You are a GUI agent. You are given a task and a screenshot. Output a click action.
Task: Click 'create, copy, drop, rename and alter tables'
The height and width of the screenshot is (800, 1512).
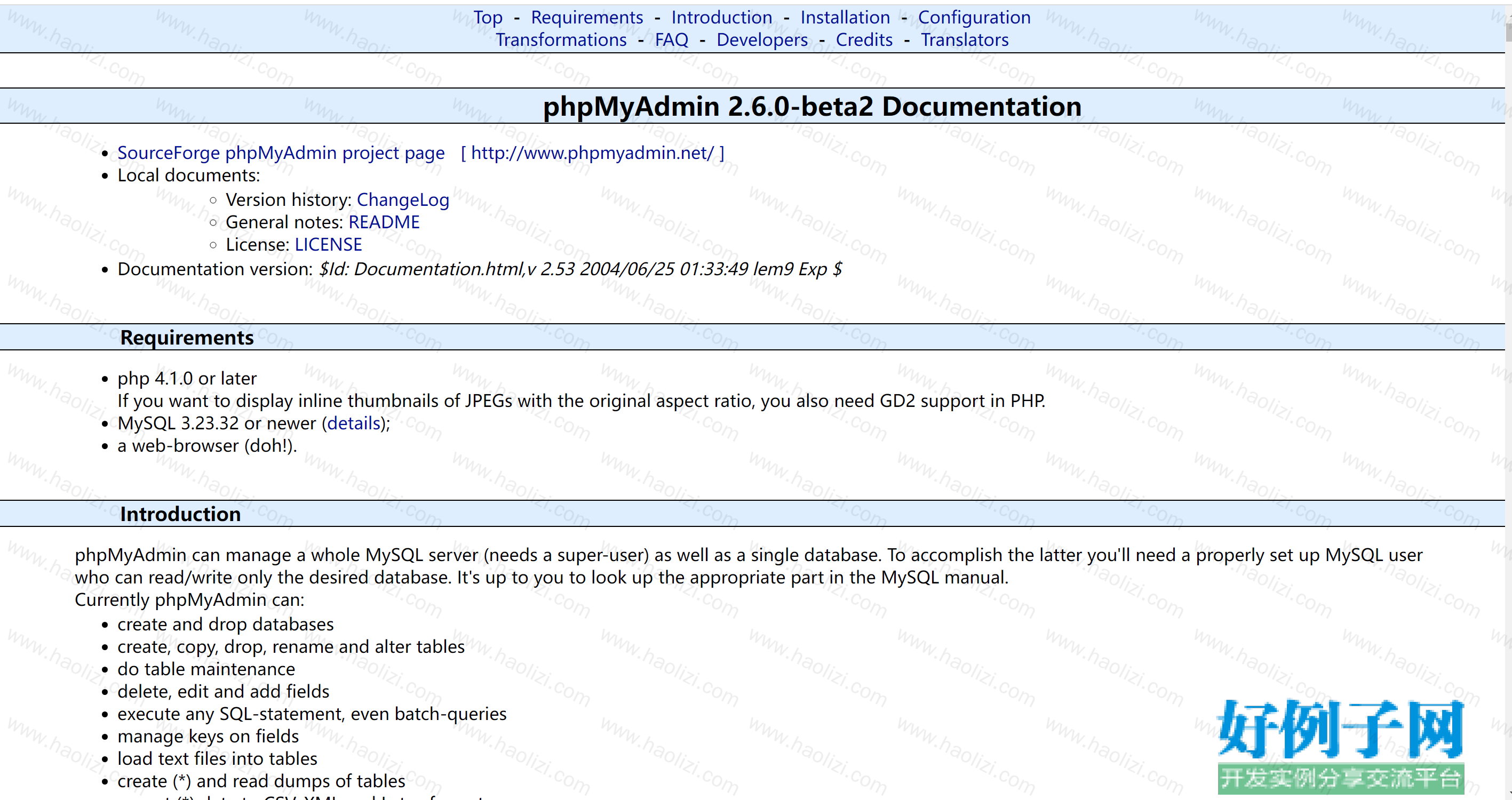point(291,647)
